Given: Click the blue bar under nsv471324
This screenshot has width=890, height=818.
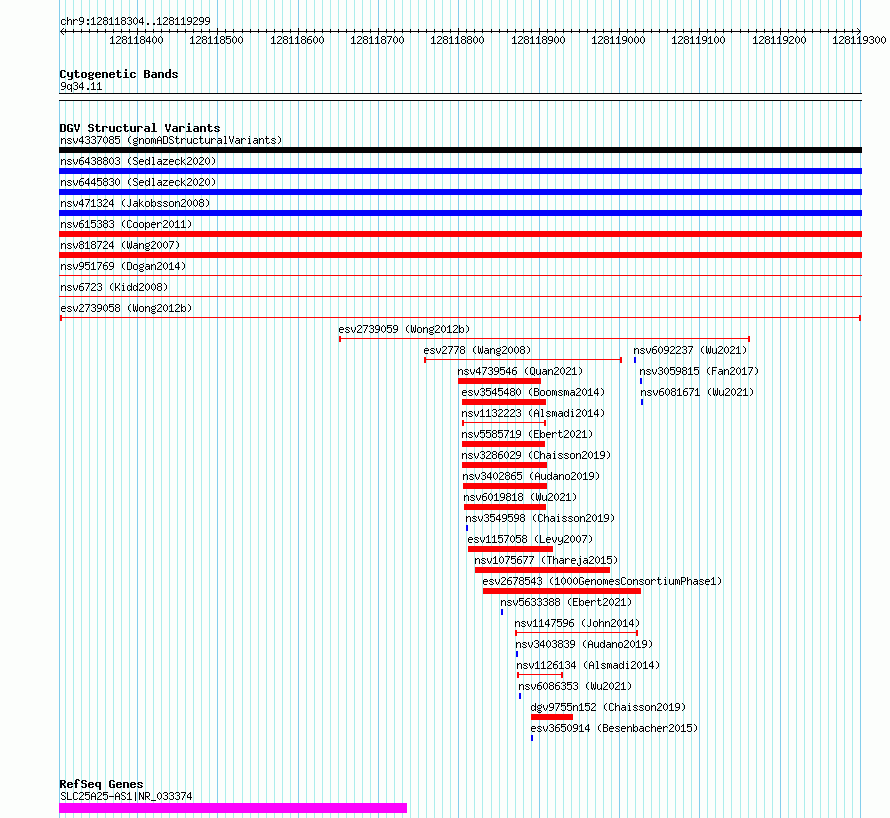Looking at the screenshot, I should pos(460,213).
